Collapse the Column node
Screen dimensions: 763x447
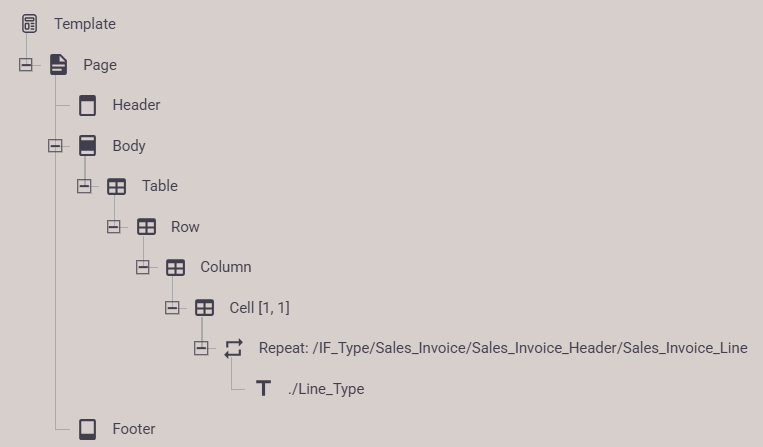click(x=143, y=267)
